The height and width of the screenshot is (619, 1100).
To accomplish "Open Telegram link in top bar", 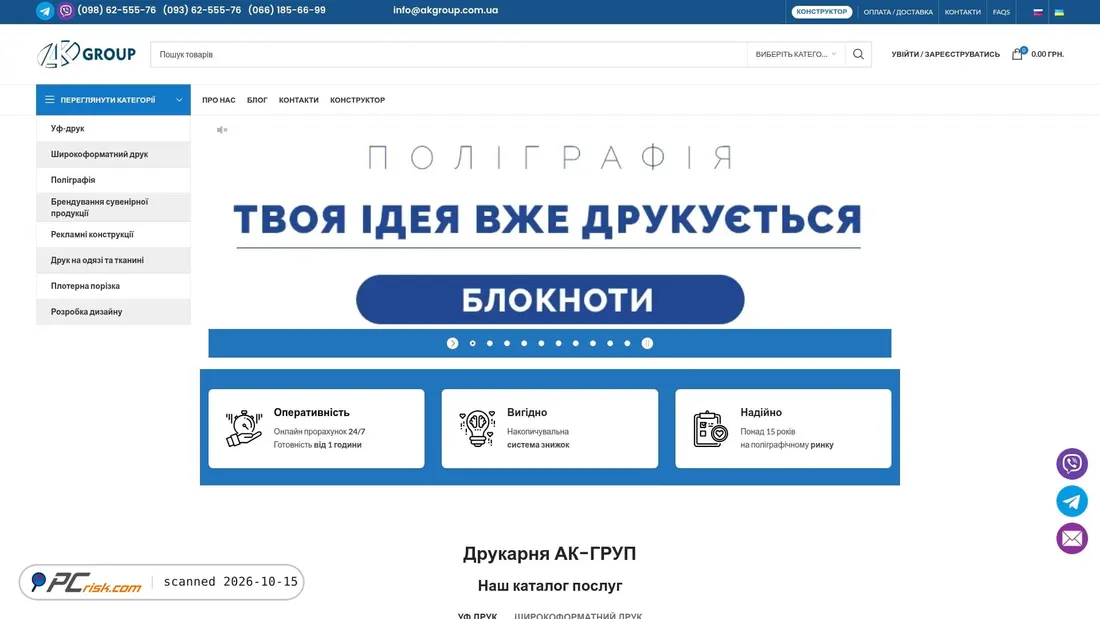I will [45, 11].
